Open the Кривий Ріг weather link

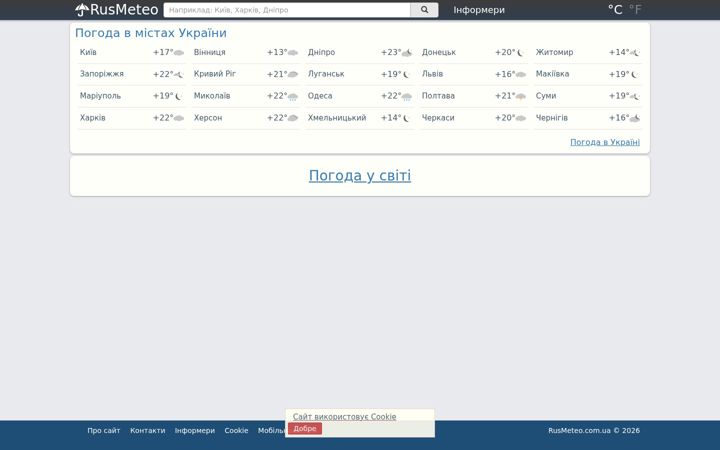click(215, 74)
